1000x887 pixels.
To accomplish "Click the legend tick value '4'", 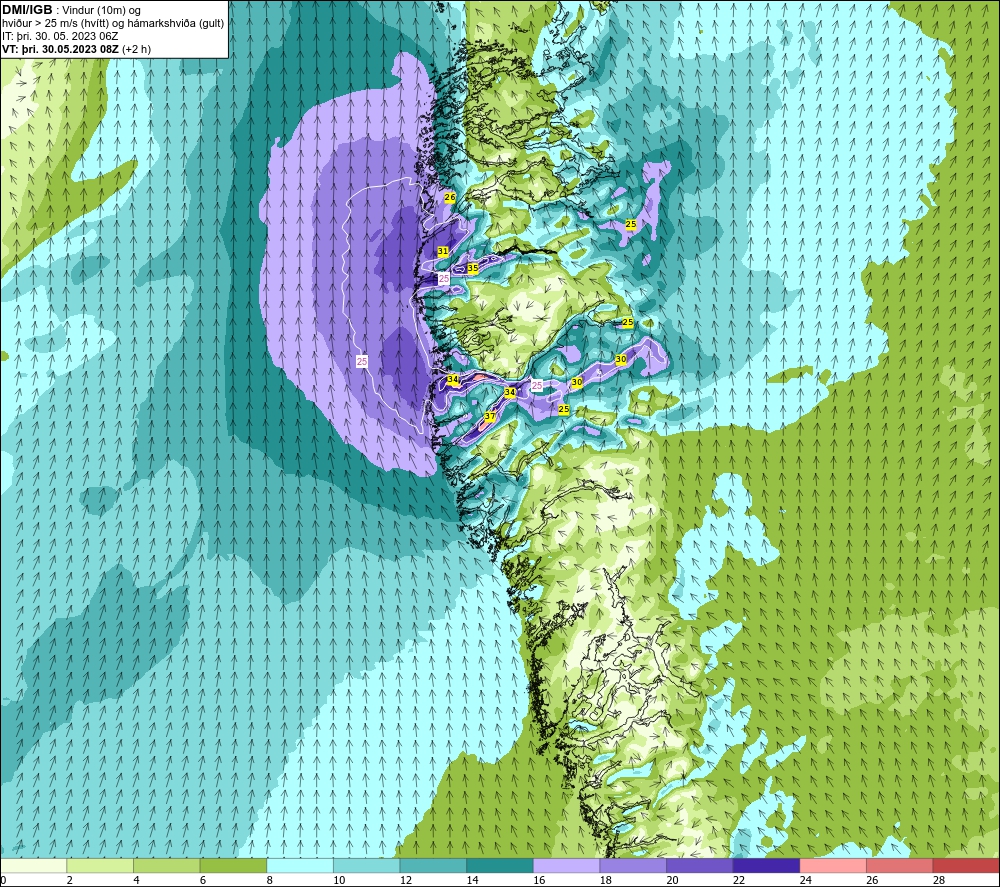I will click(136, 880).
